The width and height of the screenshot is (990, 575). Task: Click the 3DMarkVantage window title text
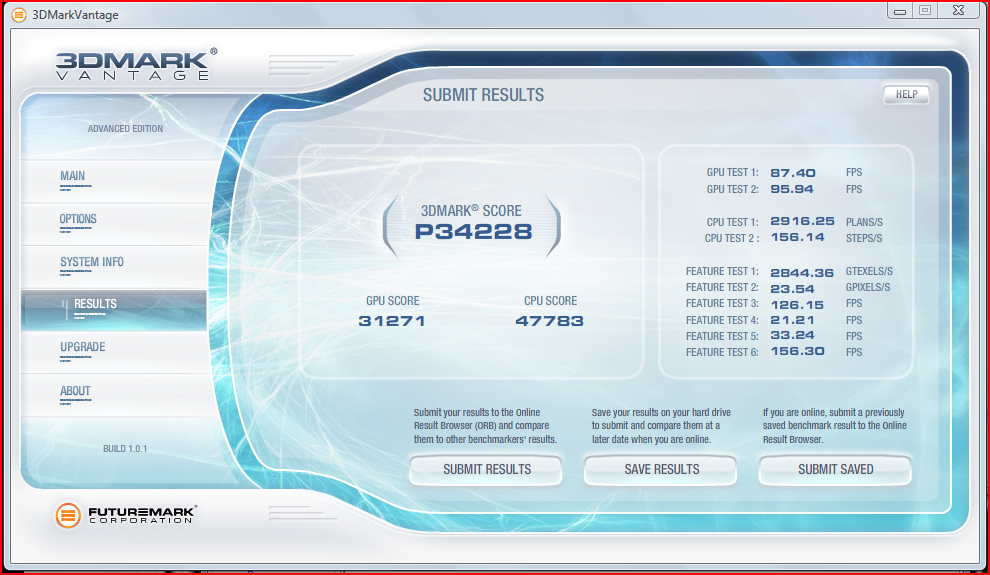pos(75,15)
